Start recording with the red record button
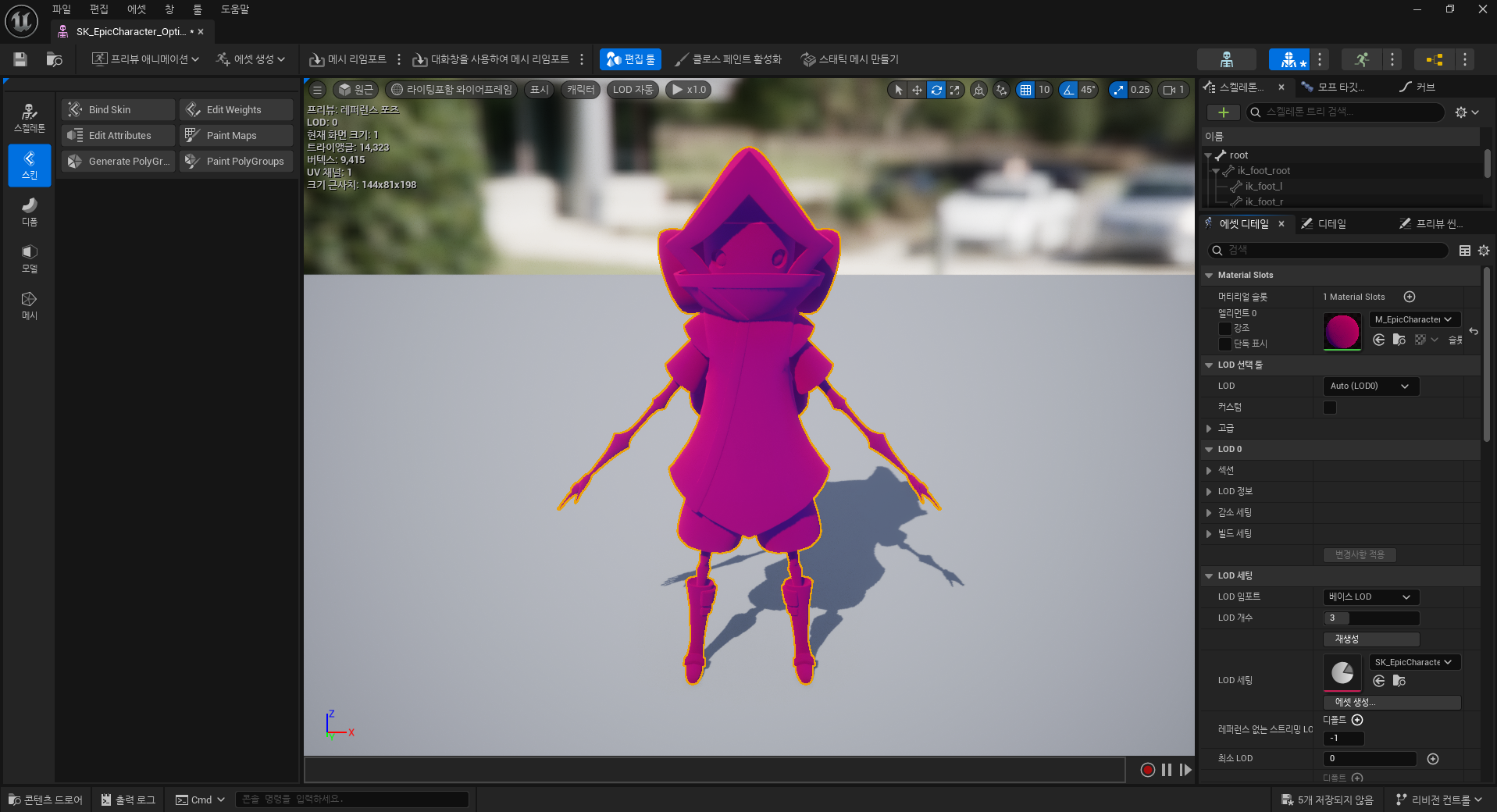This screenshot has height=812, width=1497. pos(1147,770)
